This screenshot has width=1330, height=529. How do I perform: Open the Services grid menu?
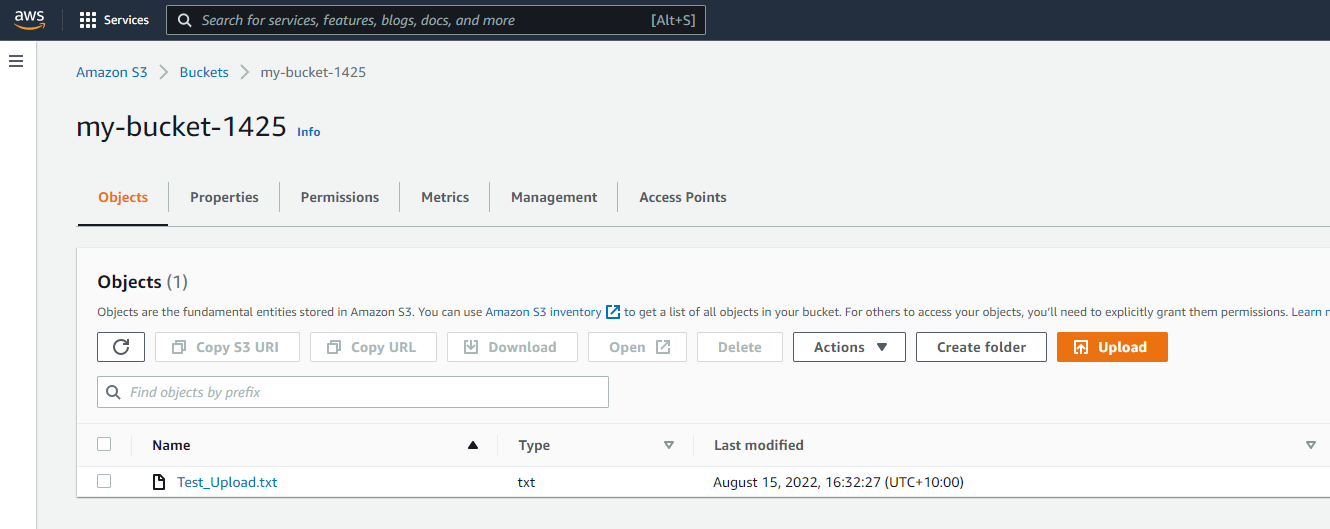(114, 20)
